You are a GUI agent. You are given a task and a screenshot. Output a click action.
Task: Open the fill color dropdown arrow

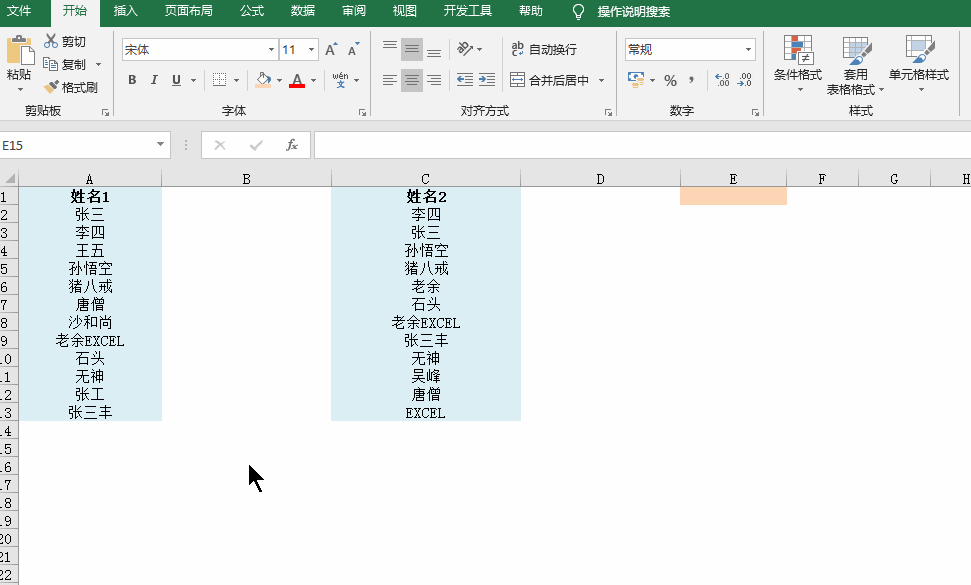[279, 80]
